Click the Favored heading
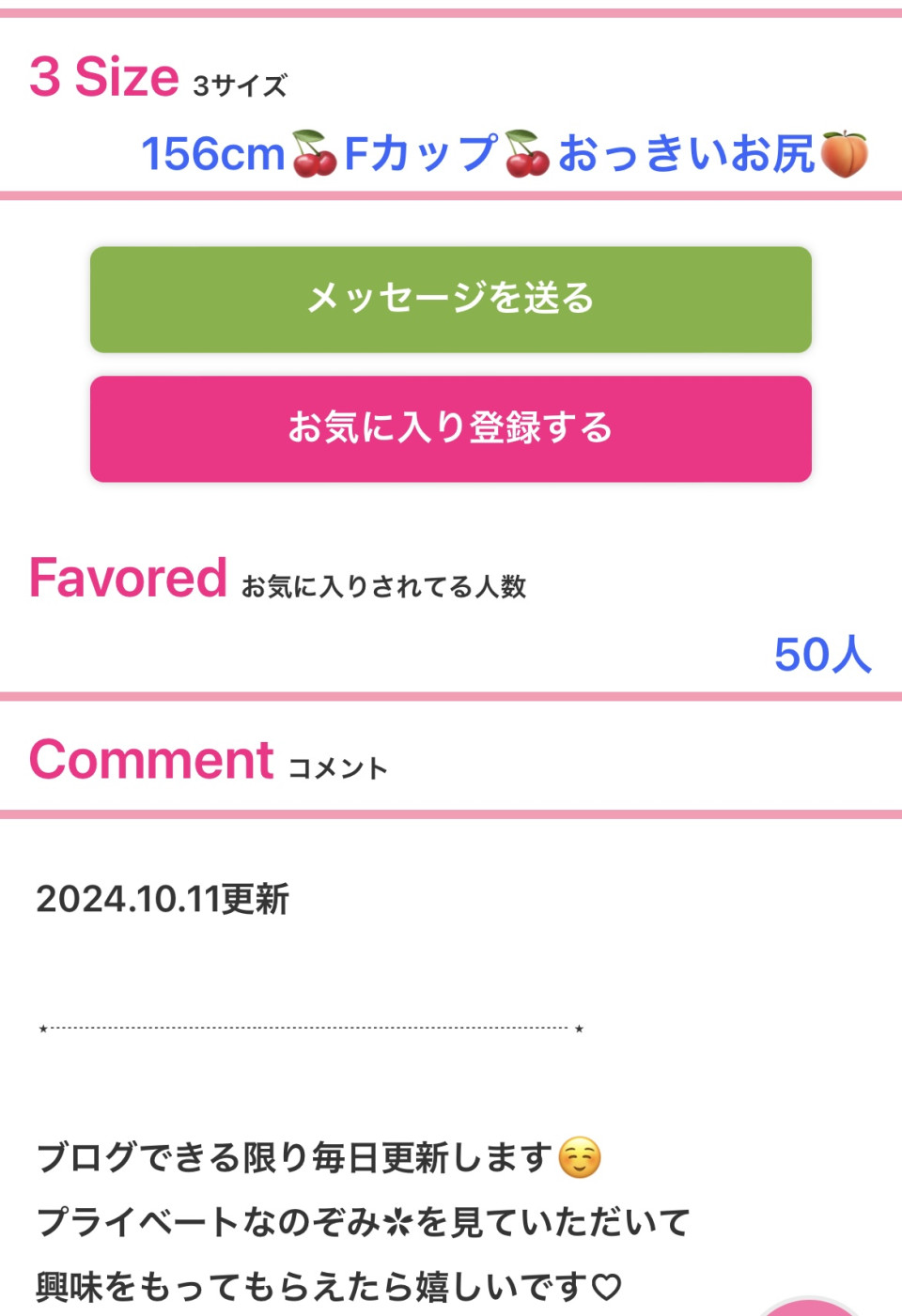Screen dimensions: 902x1316 [129, 578]
